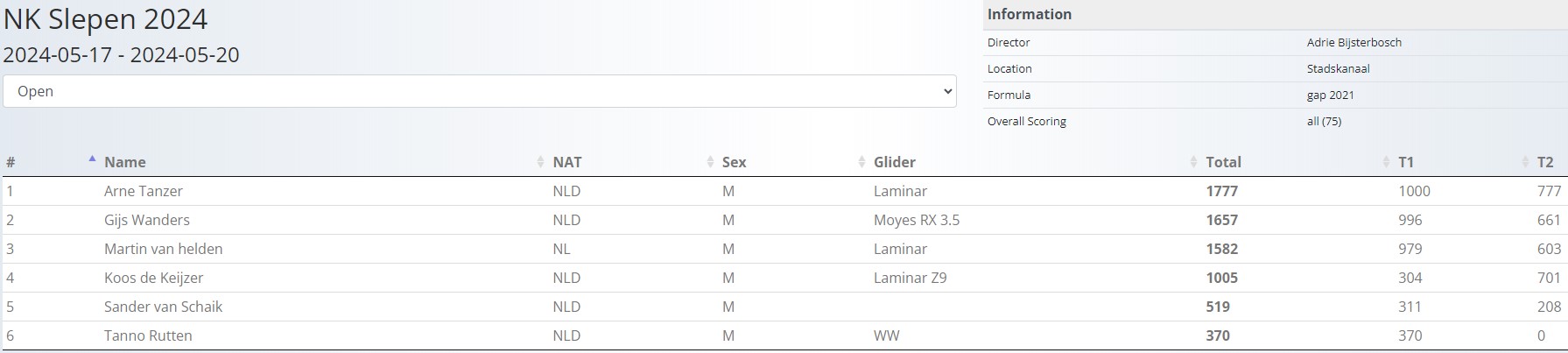
Task: Click Martin van helden's row
Action: click(x=163, y=249)
